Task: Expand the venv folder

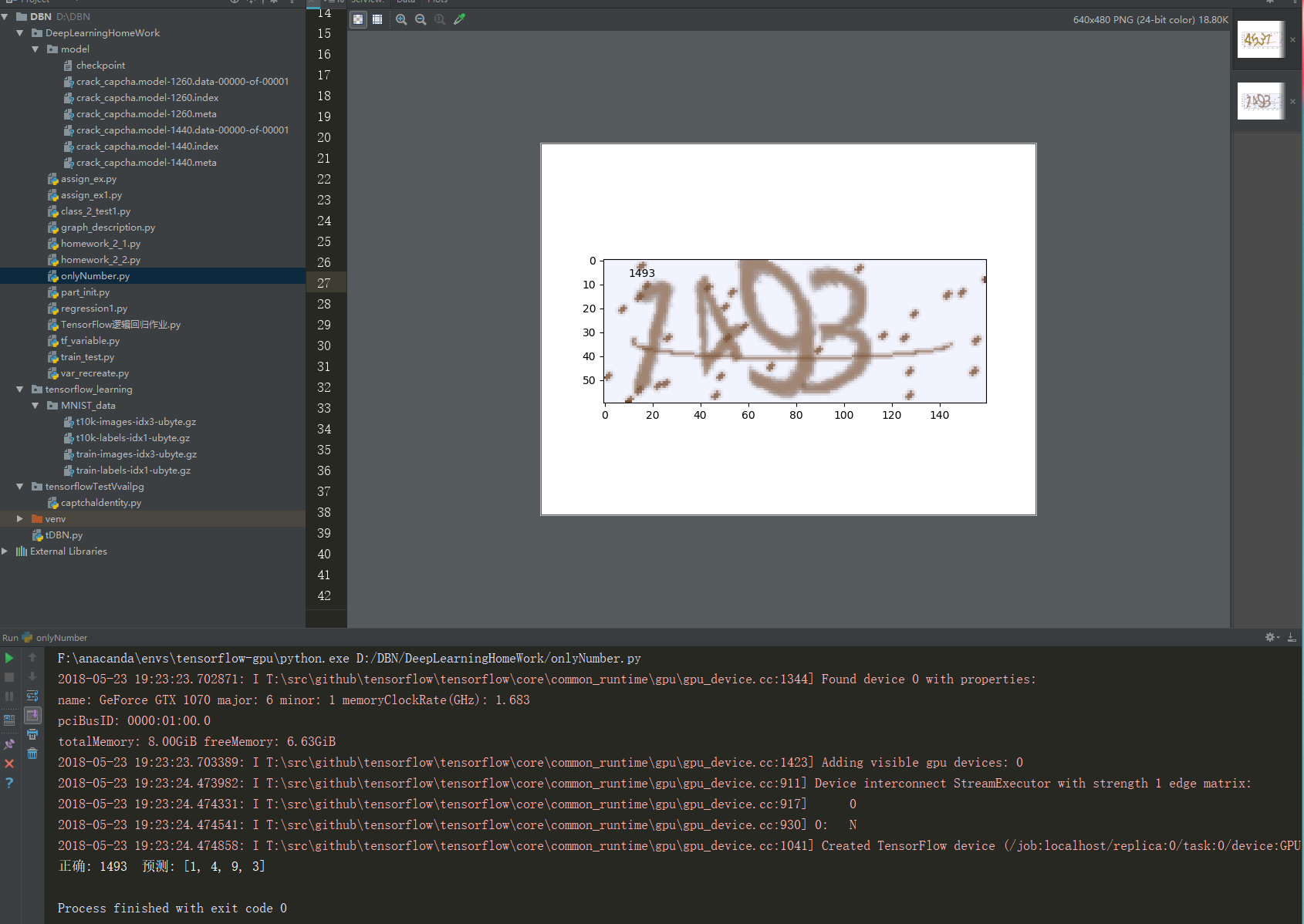Action: (x=20, y=519)
